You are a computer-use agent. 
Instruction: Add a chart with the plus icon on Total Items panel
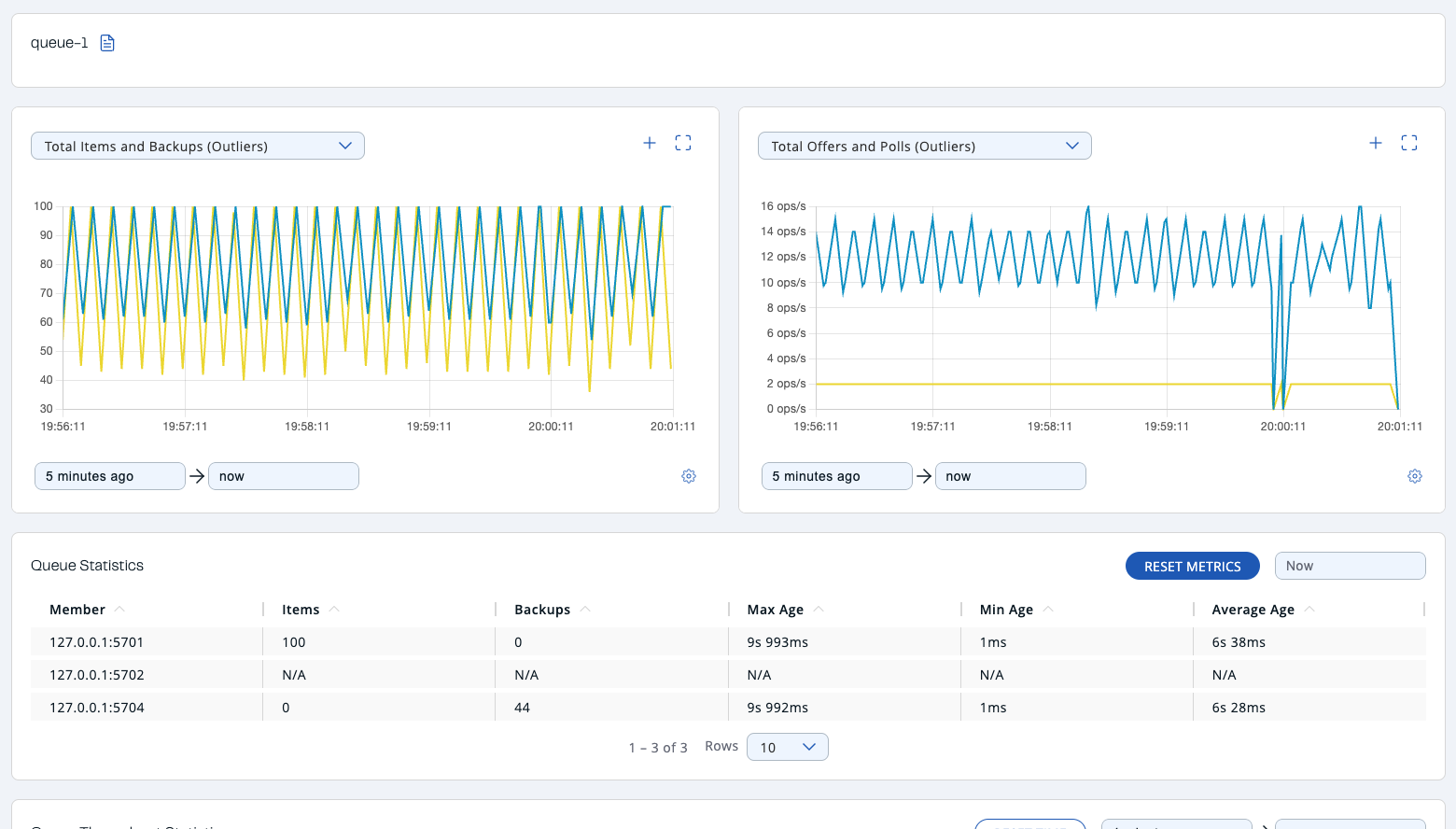click(x=650, y=142)
